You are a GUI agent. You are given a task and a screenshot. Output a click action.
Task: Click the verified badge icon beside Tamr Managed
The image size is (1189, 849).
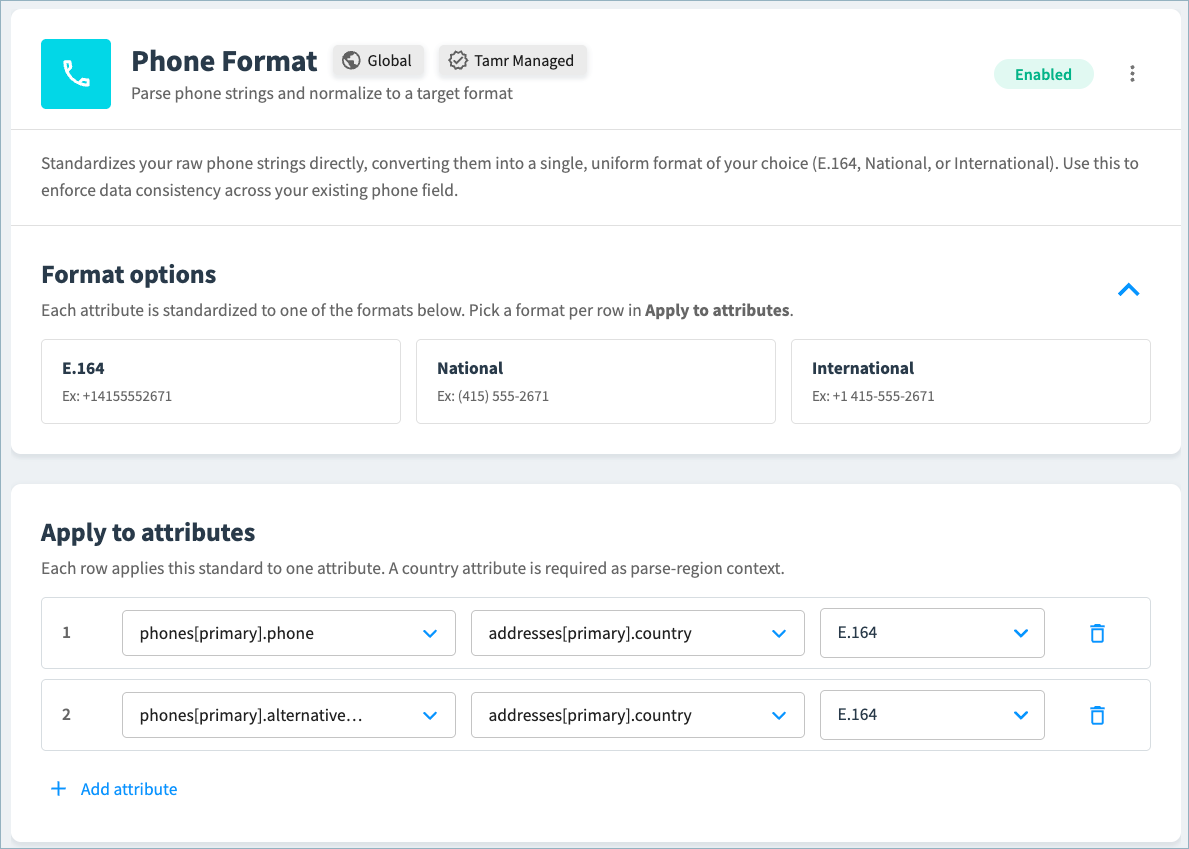(457, 61)
